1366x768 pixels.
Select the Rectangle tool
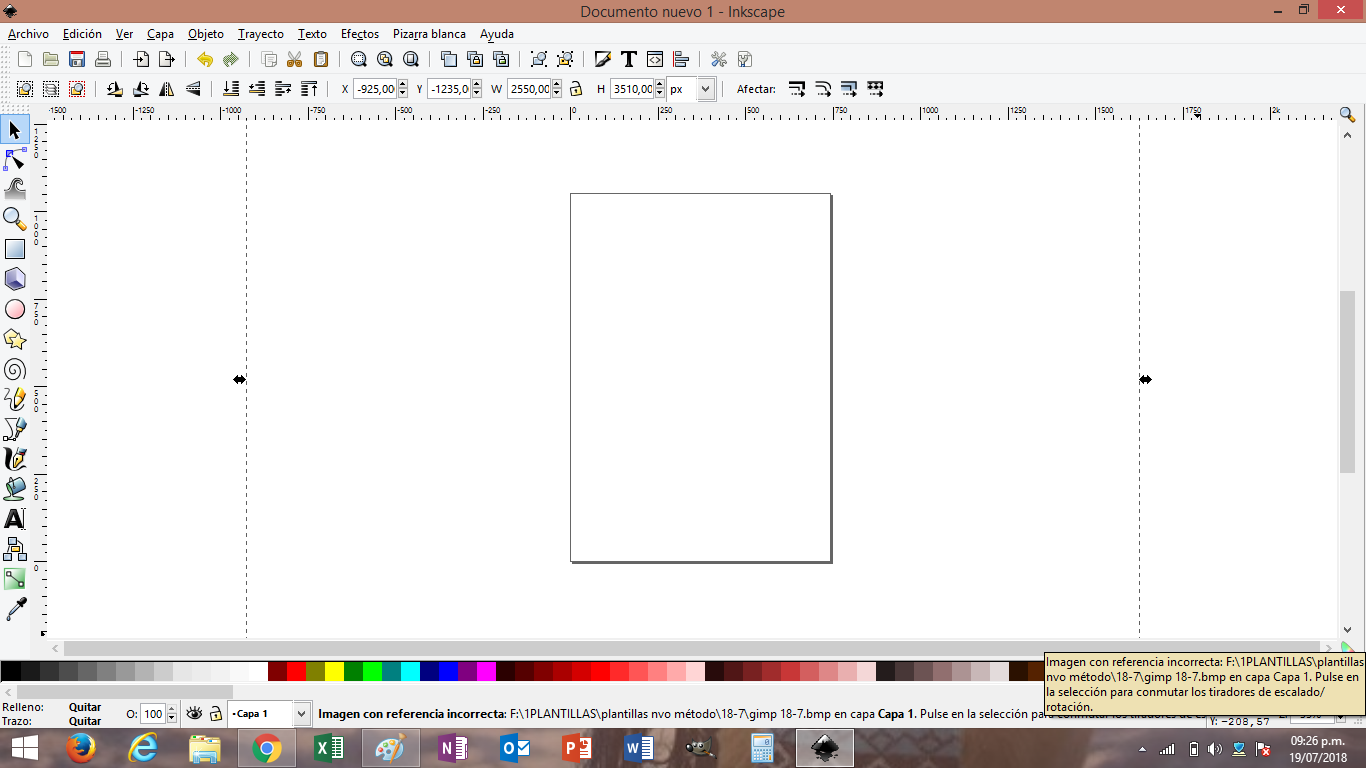15,249
